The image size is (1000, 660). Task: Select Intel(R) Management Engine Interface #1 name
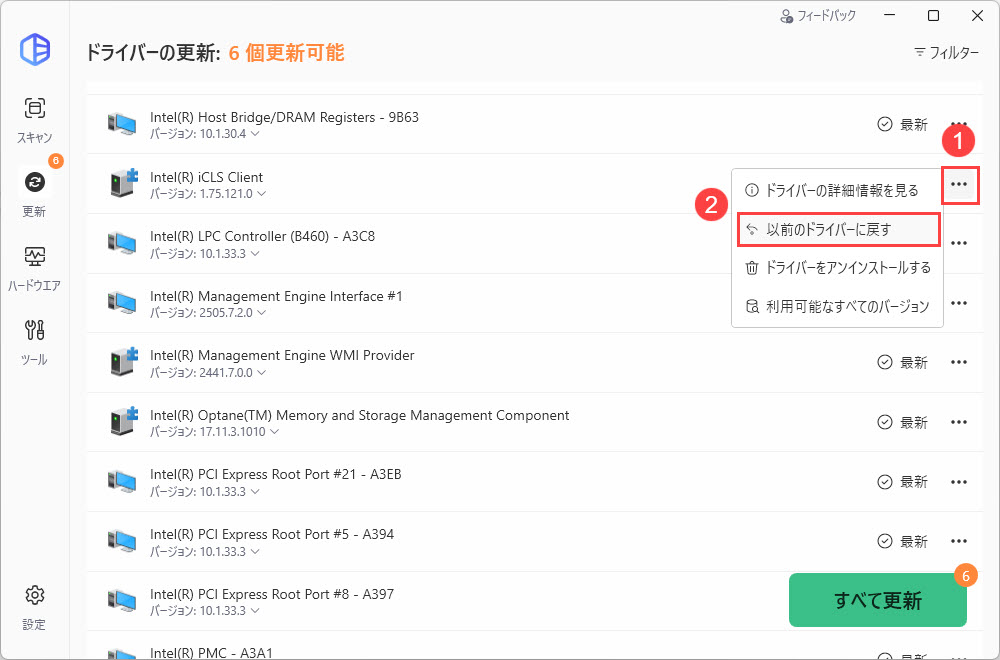pos(276,297)
